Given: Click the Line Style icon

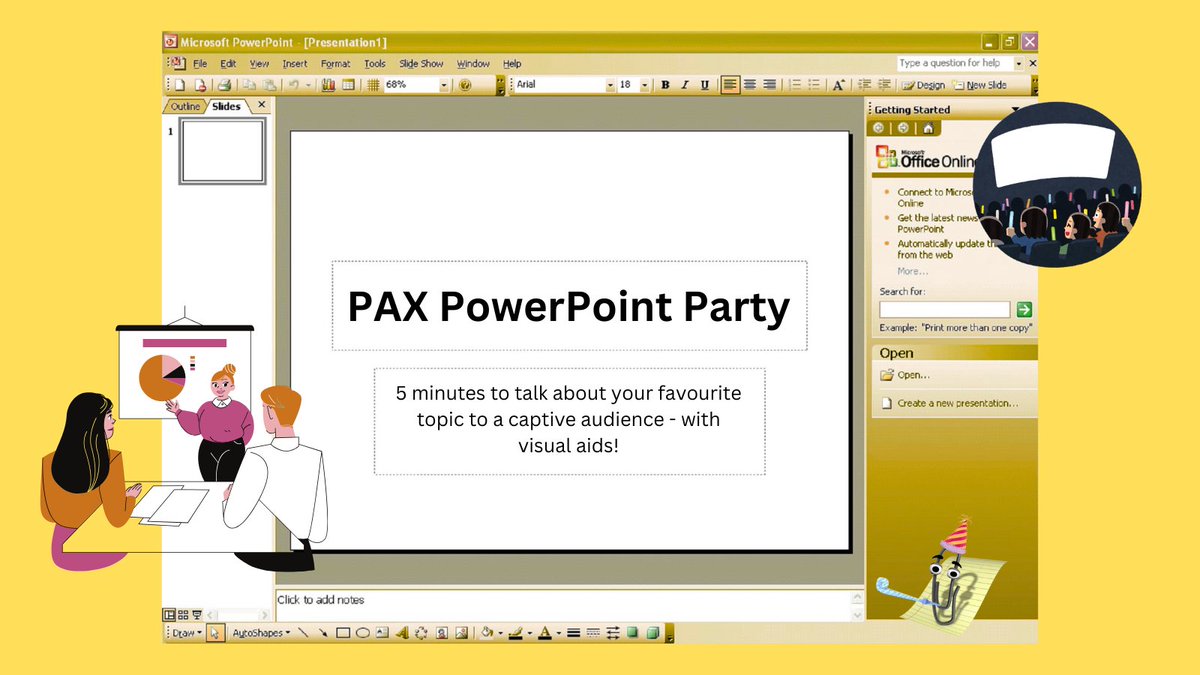Looking at the screenshot, I should click(574, 633).
